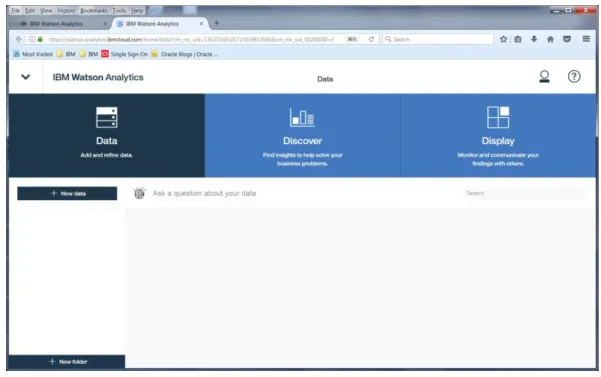This screenshot has height=377, width=601.
Task: Open the Data section tile
Action: pyautogui.click(x=107, y=135)
